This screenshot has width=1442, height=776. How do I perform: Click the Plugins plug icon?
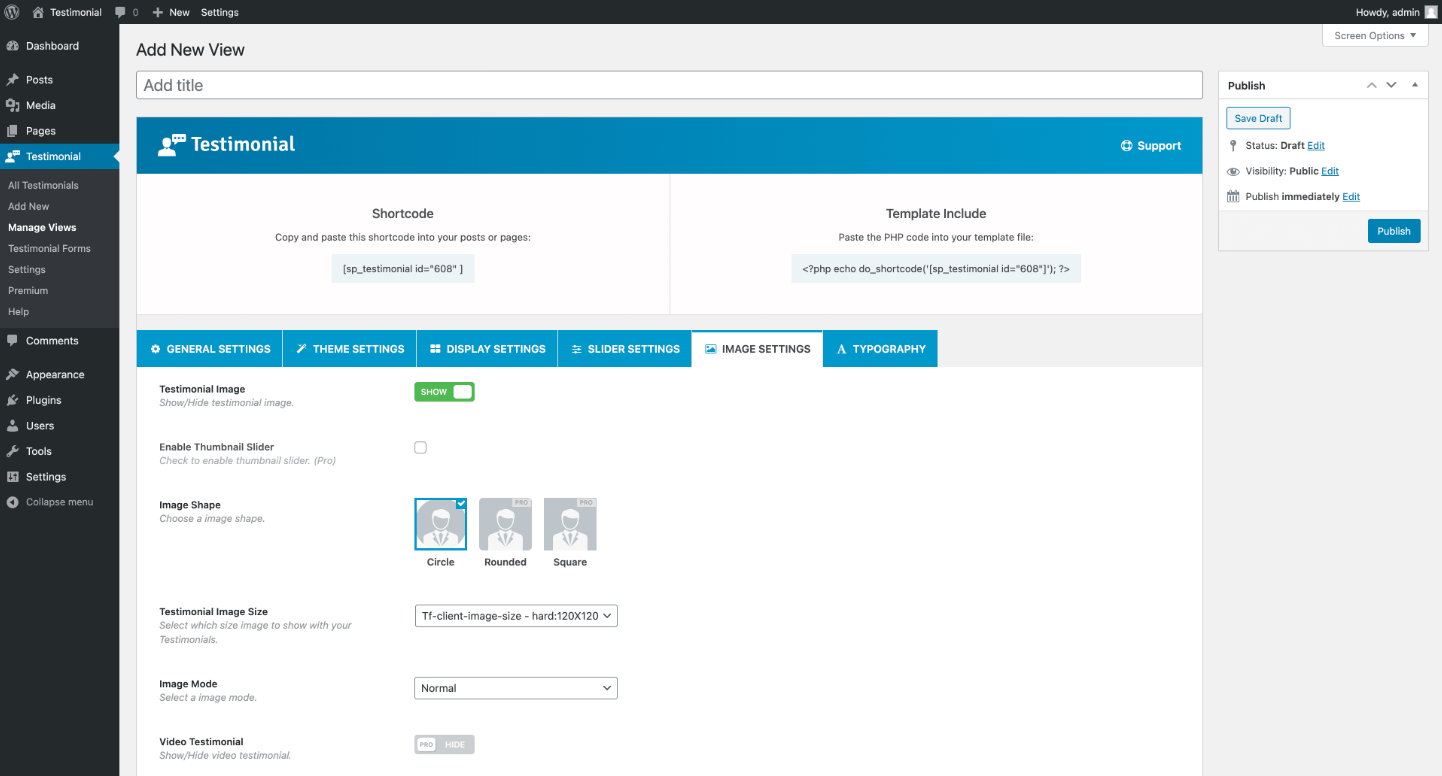[13, 400]
